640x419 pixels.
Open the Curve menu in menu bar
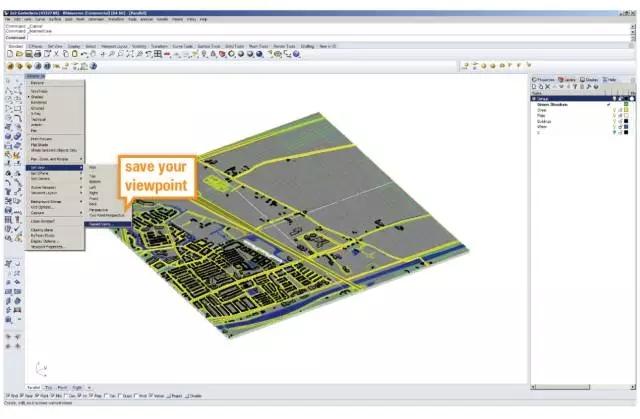coord(40,19)
